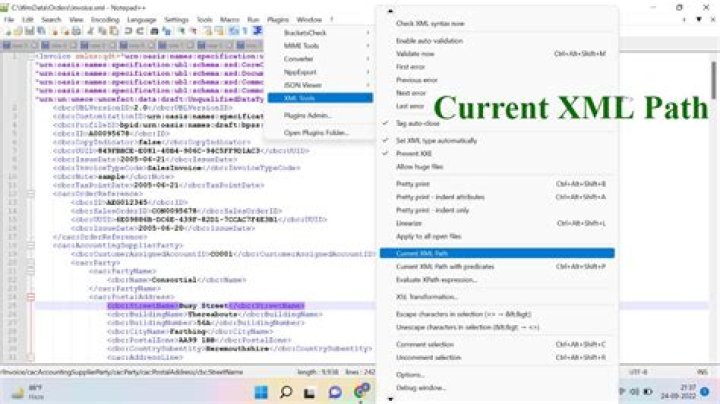720x404 pixels.
Task: Choose Evaluate XPath expression...
Action: tap(497, 280)
